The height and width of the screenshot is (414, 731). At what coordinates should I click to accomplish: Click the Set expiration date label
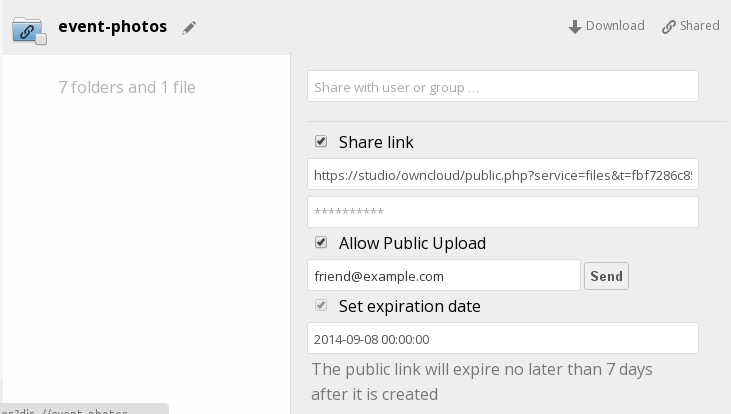point(409,306)
